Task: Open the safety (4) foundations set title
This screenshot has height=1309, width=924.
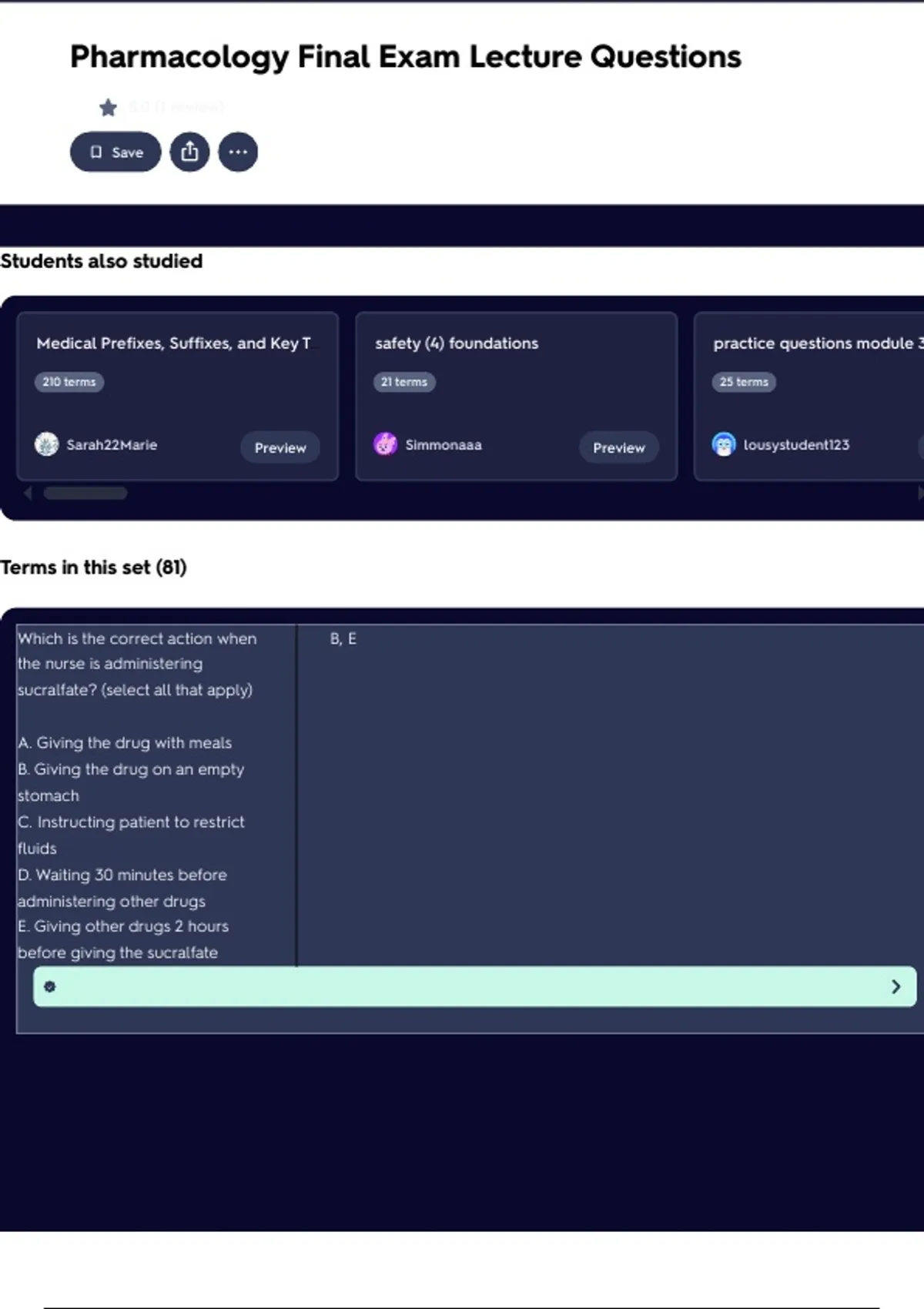Action: [x=457, y=343]
